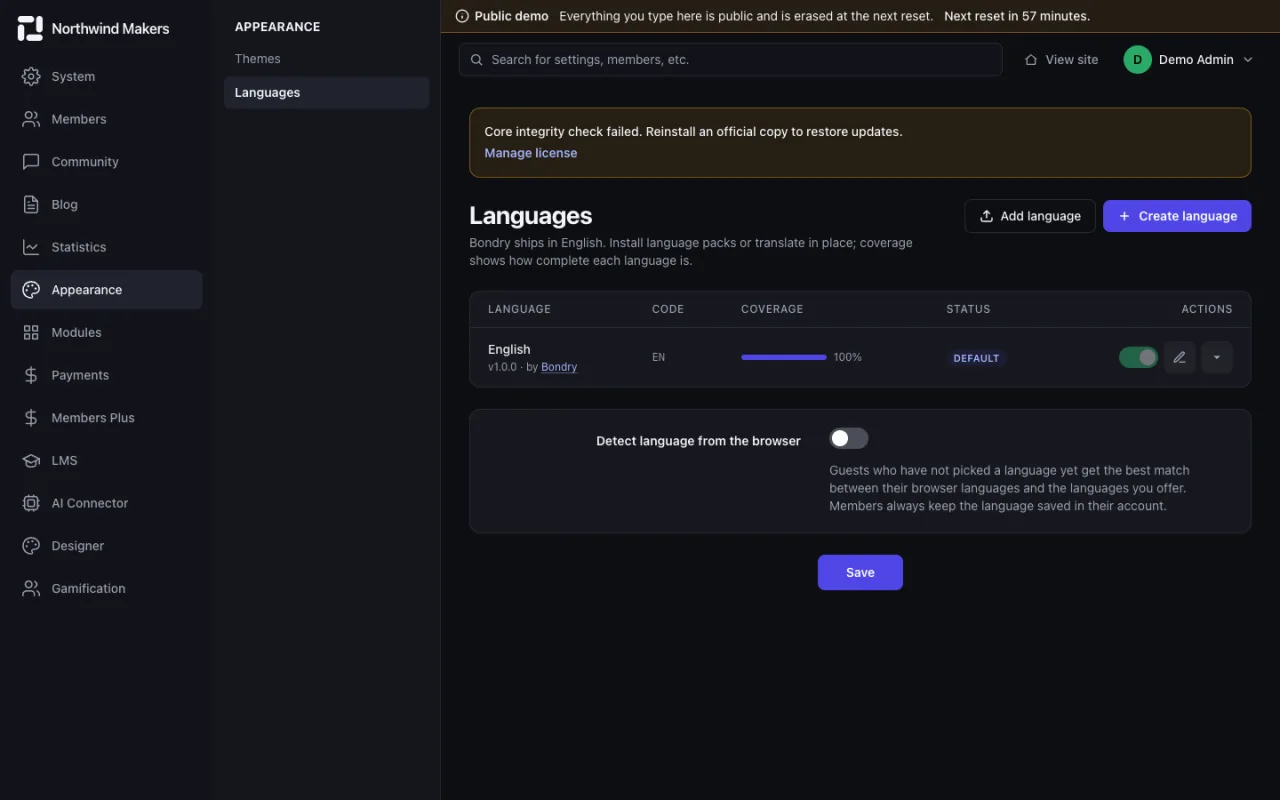
Task: Focus the settings and members search field
Action: 730,60
